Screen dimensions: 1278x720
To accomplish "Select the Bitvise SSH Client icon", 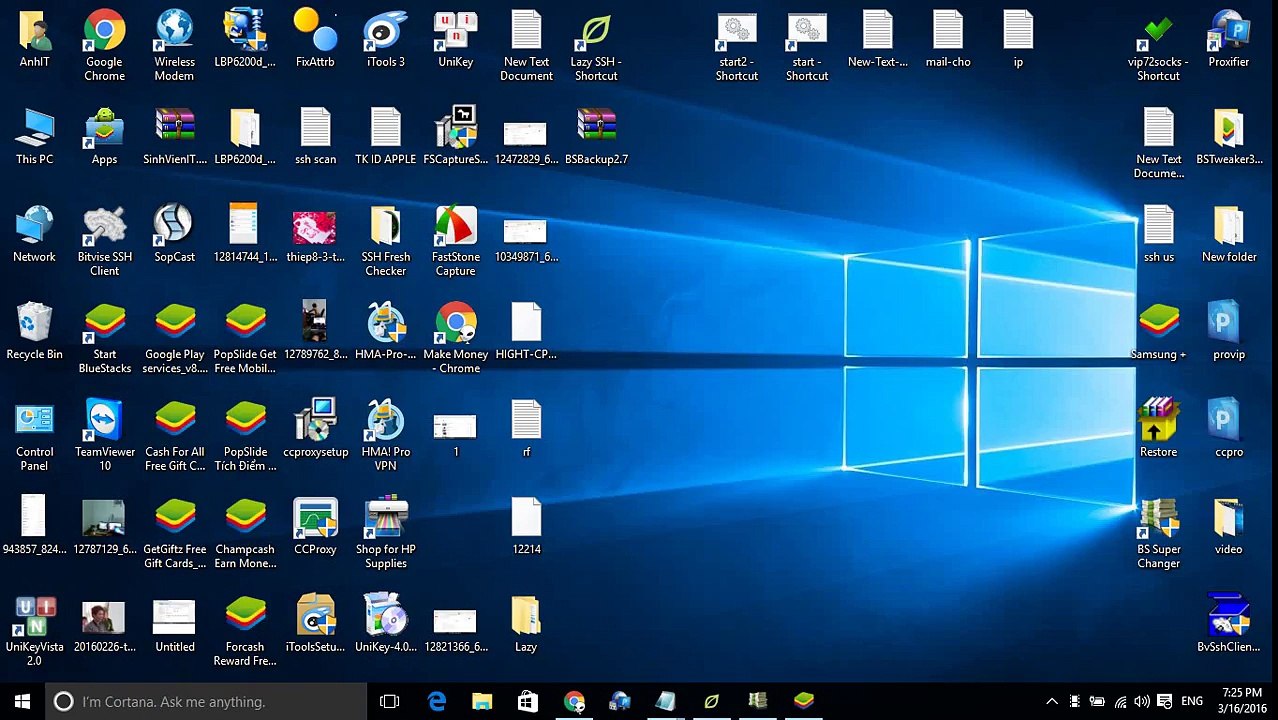I will (x=104, y=241).
